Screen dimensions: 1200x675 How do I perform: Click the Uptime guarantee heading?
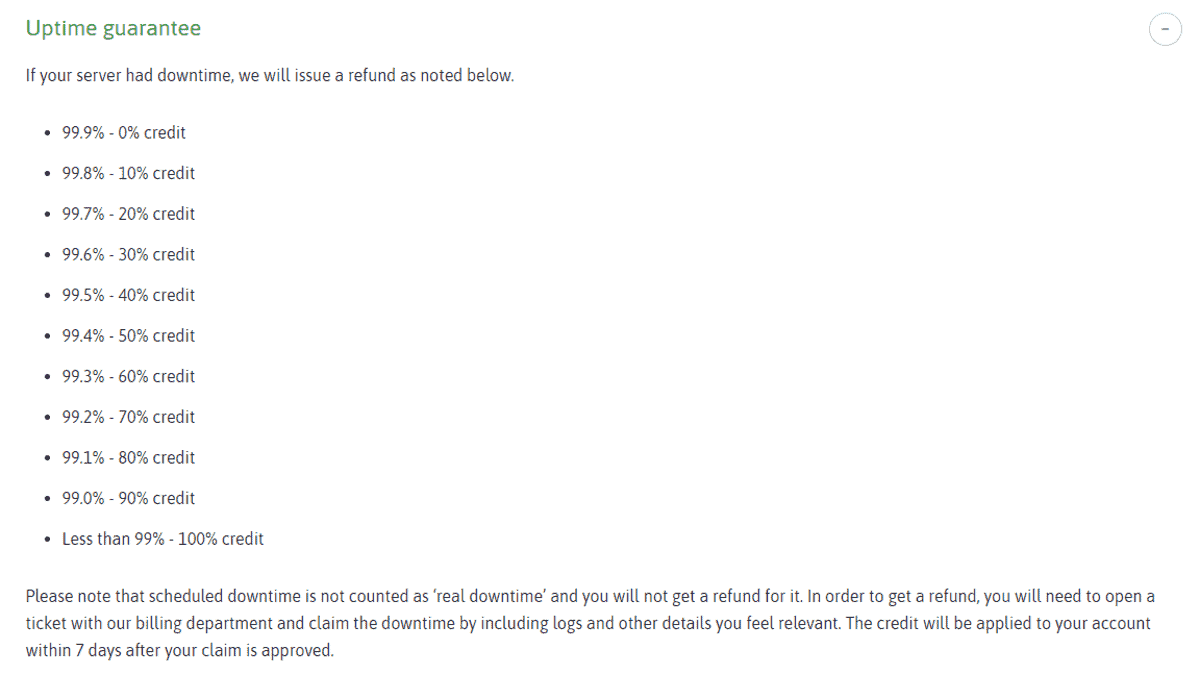point(113,28)
